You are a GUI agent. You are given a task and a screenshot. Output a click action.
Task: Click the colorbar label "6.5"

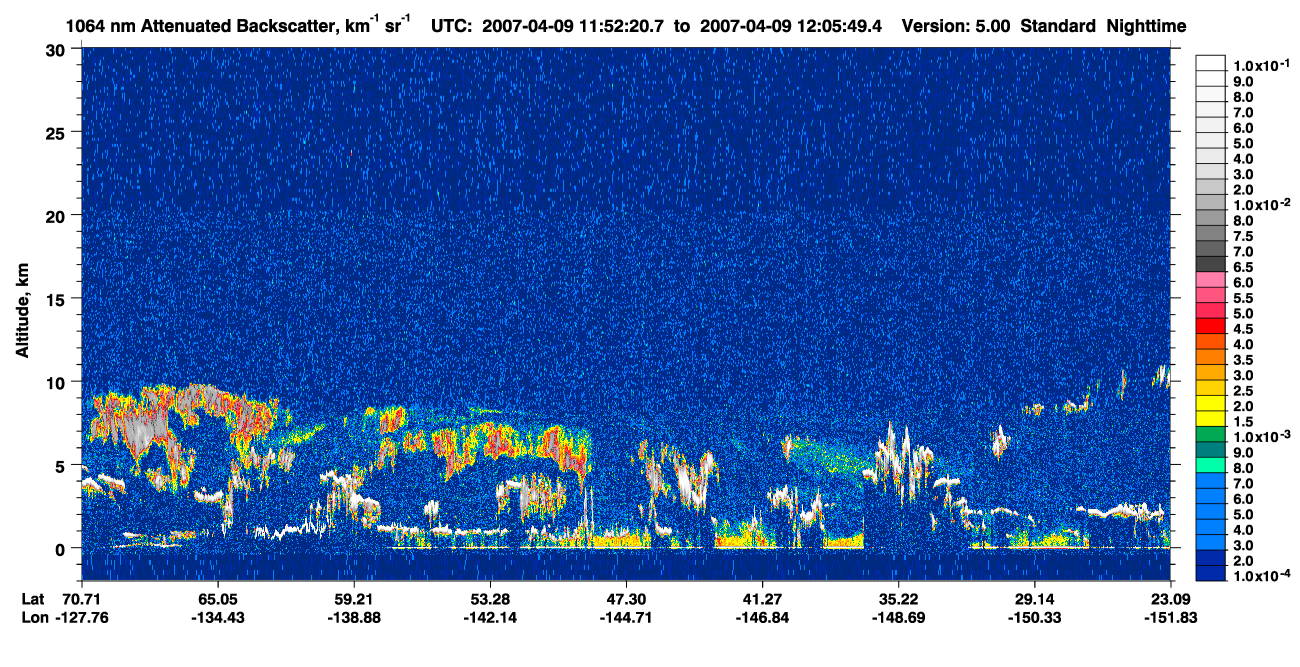coord(1243,268)
